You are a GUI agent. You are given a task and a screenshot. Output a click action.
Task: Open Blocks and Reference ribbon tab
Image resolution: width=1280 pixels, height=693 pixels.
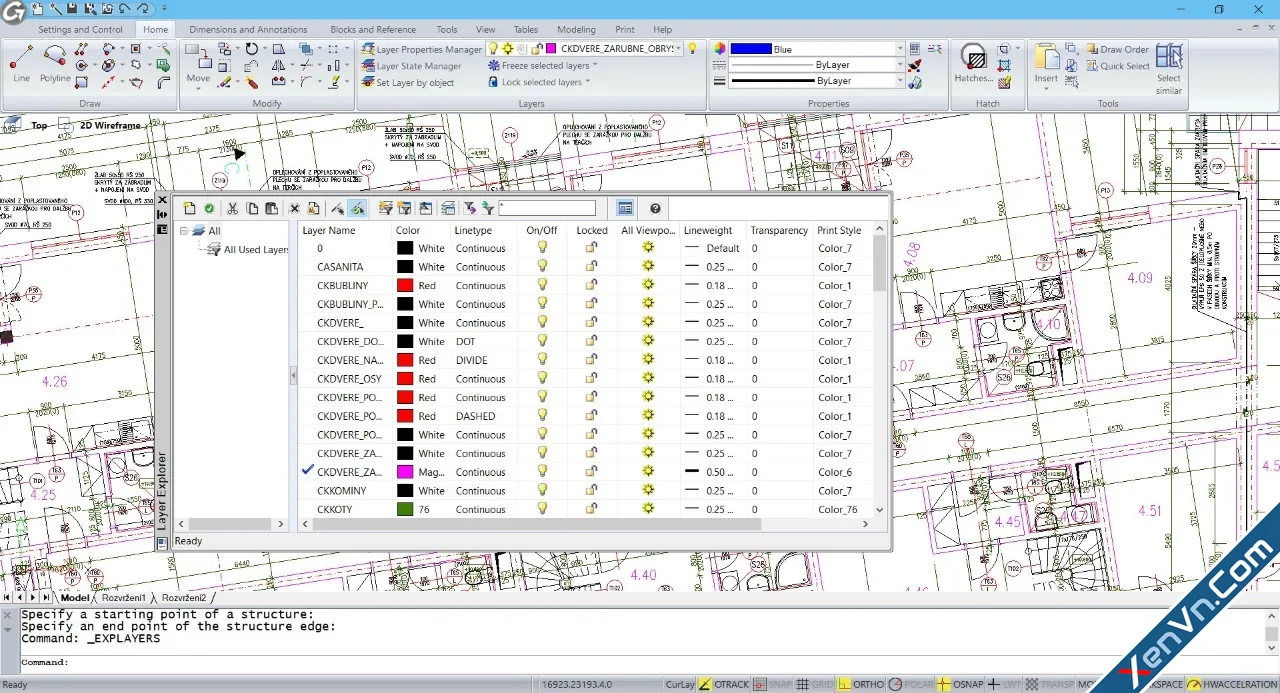coord(373,29)
